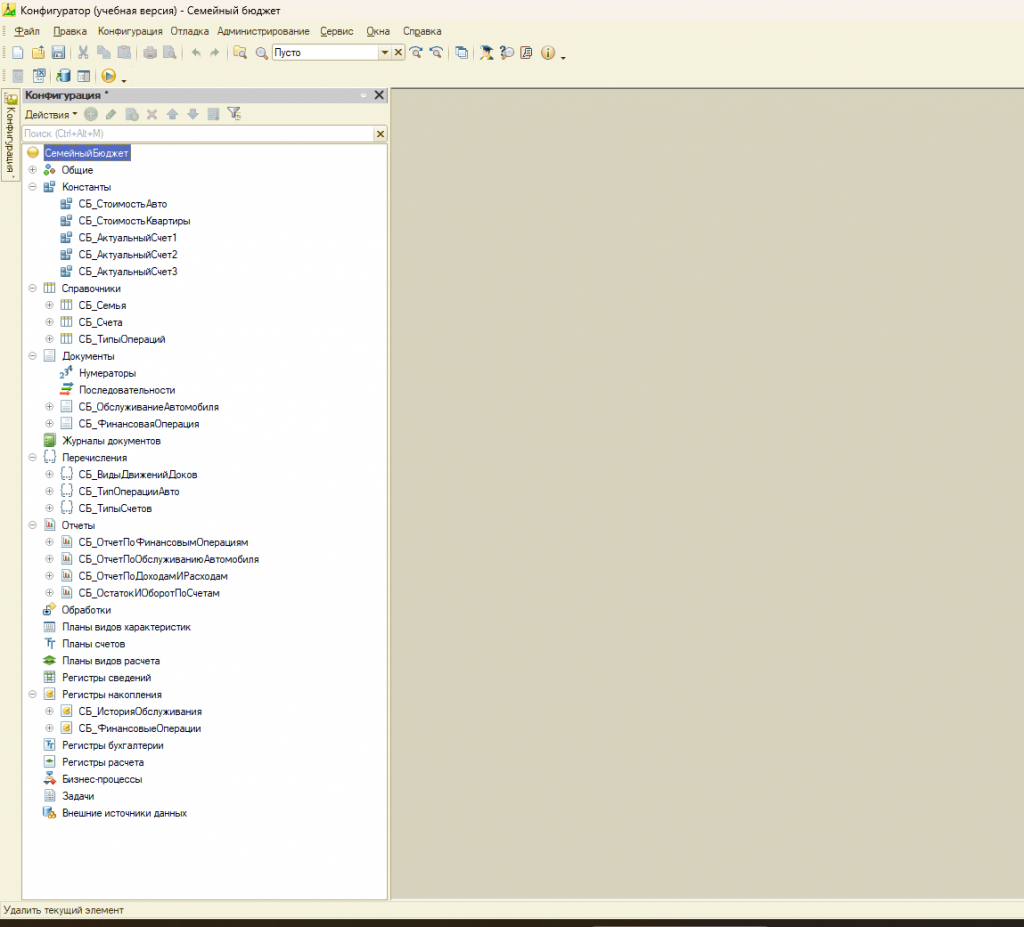Viewport: 1024px width, 927px height.
Task: Click the vertical Конфигурация side tab
Action: [10, 135]
